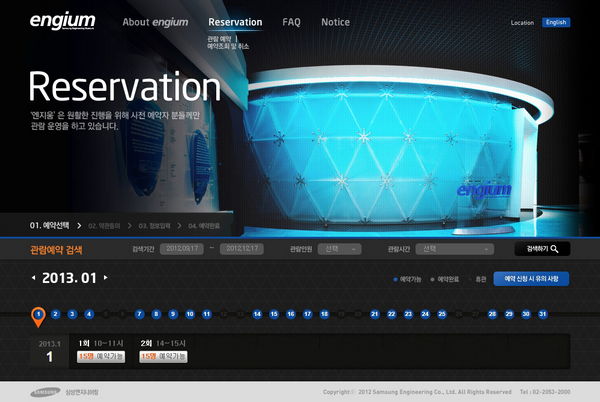Select day 3 on the calendar timeline
This screenshot has height=402, width=600.
[x=72, y=314]
